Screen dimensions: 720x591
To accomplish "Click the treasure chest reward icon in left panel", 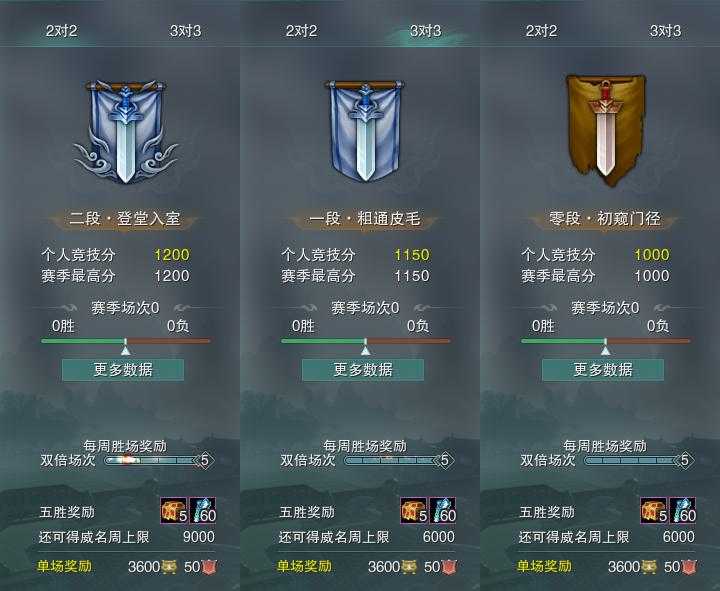I will pos(174,510).
